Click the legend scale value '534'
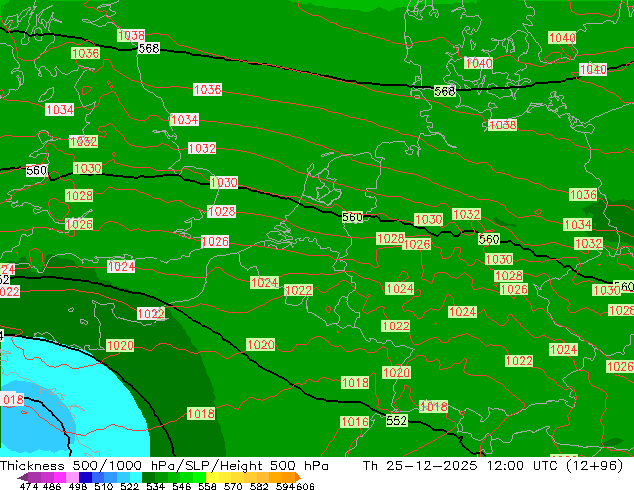 click(x=155, y=486)
